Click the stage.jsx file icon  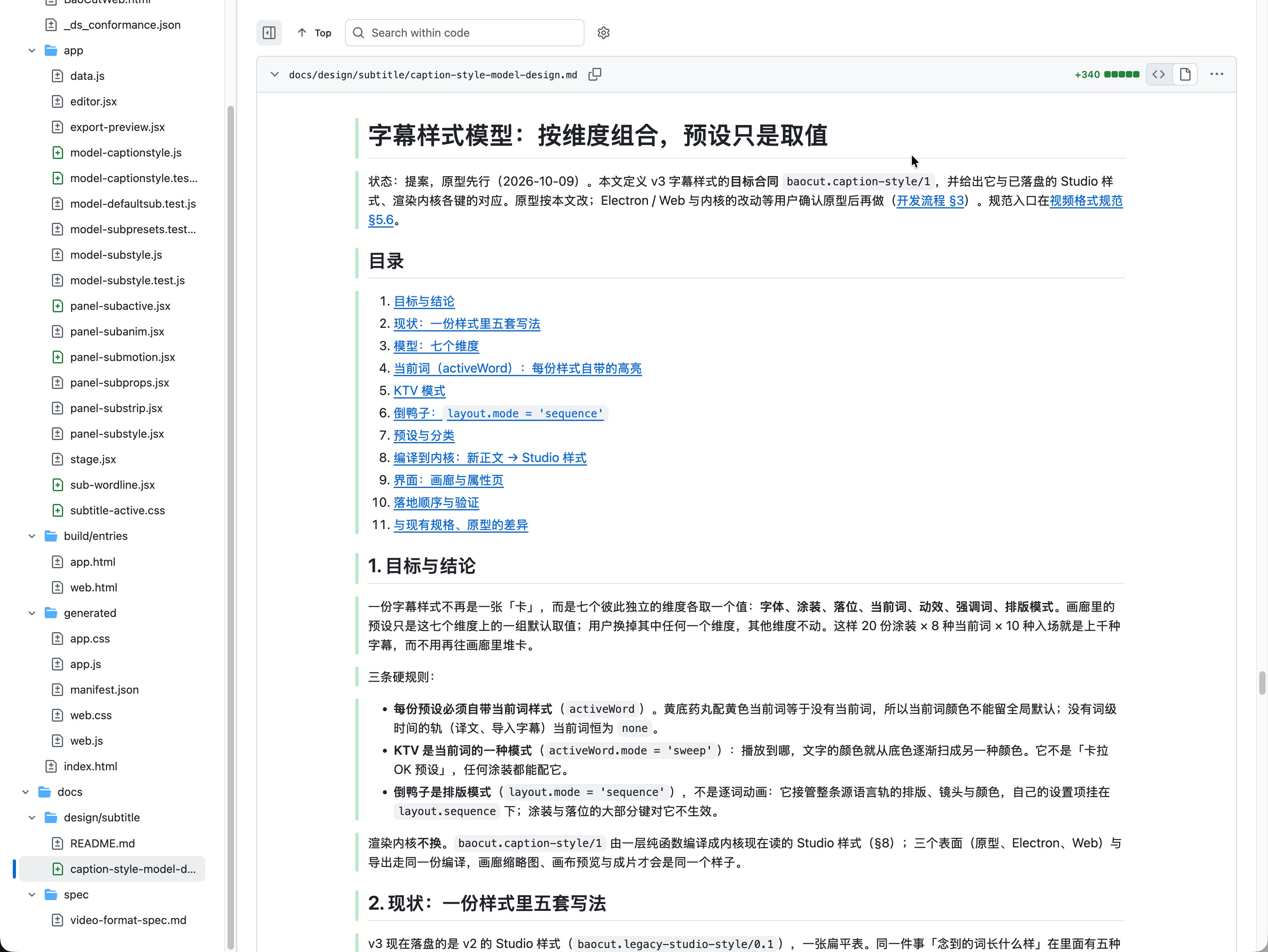[x=57, y=459]
